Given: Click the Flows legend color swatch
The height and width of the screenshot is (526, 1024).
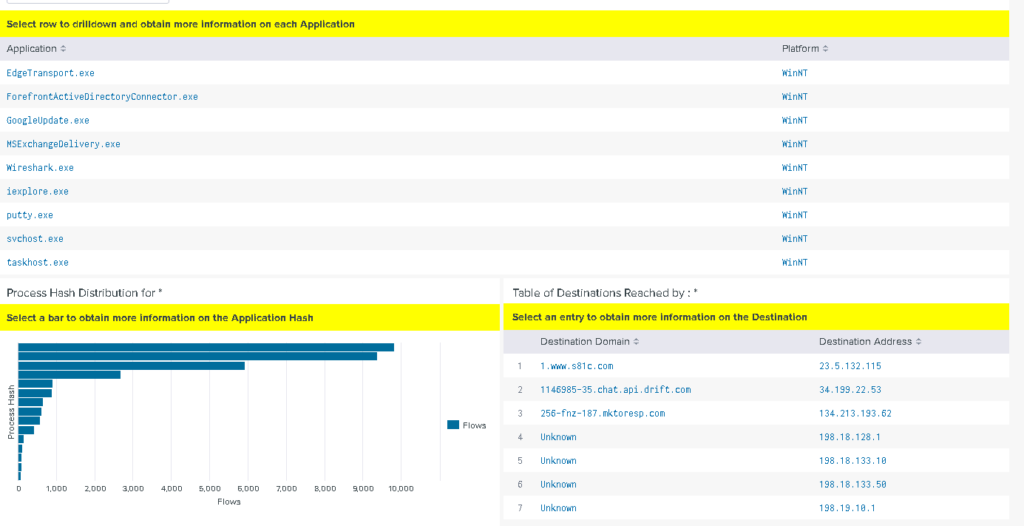Looking at the screenshot, I should click(453, 425).
